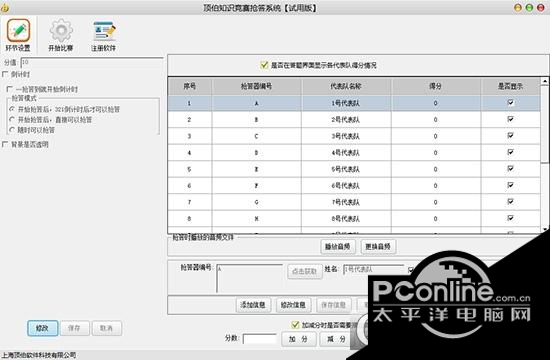Click buzzer code C in row 3
Viewport: 550px width, 360px height.
(x=256, y=136)
